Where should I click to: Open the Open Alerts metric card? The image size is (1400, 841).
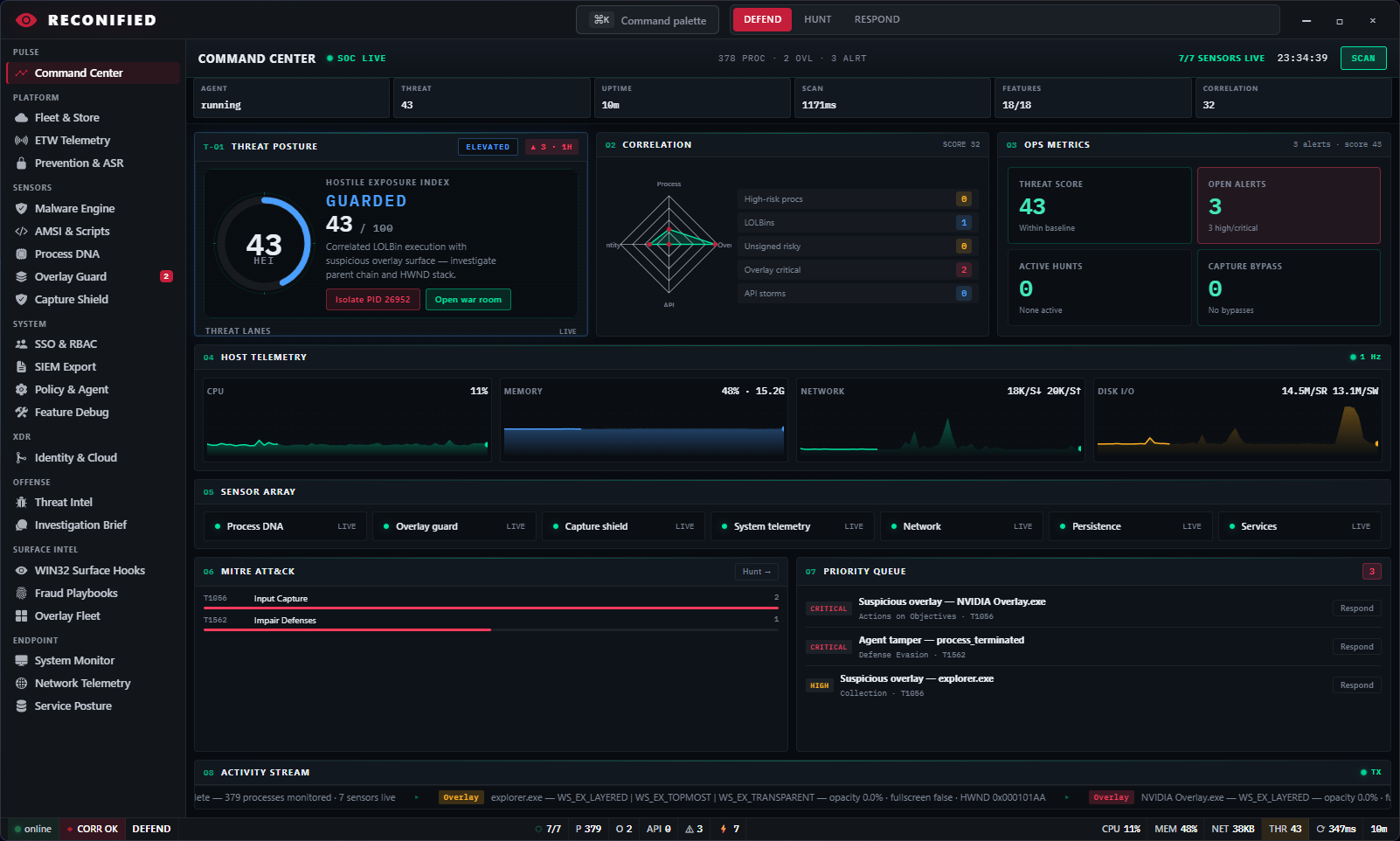[1288, 205]
